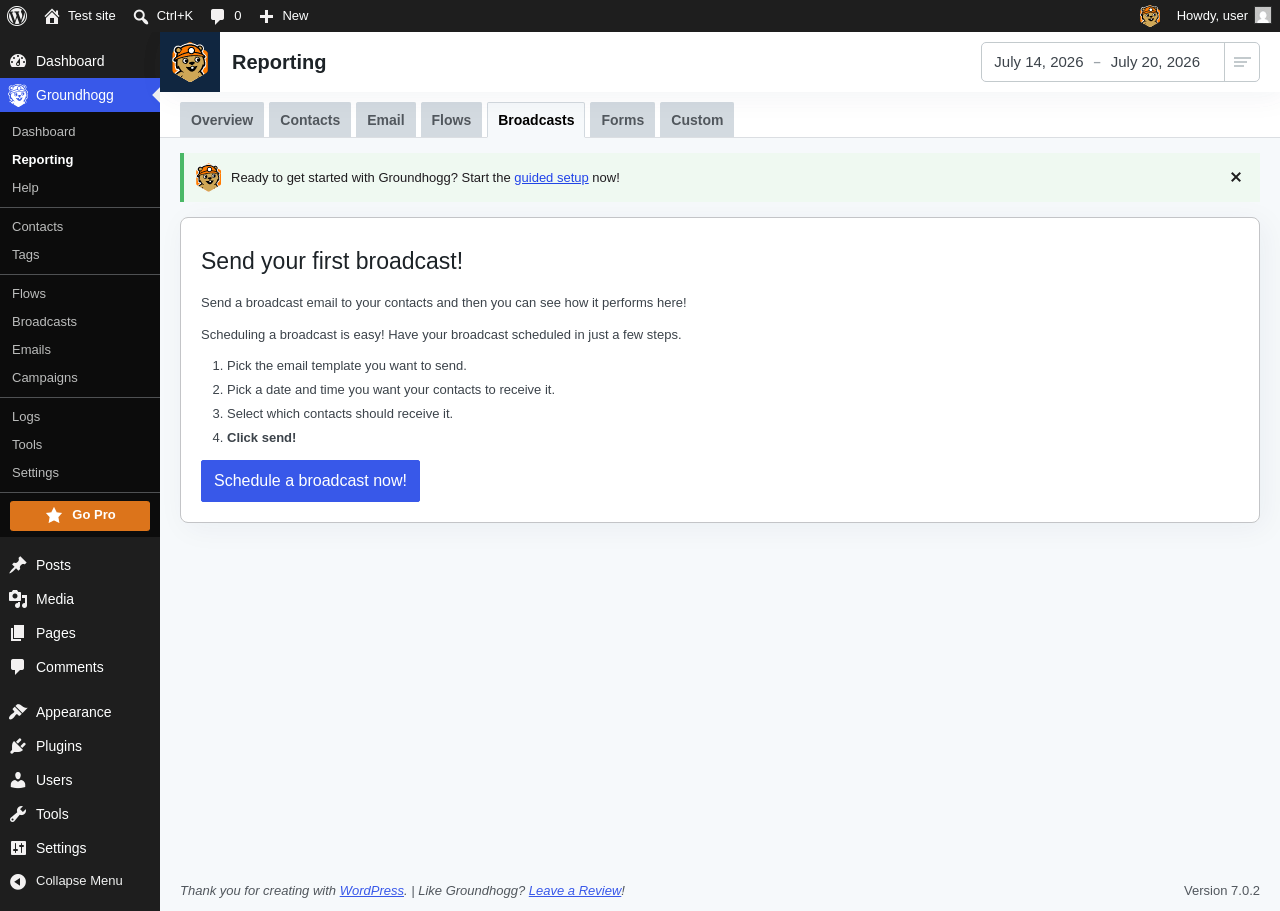Open Comments from the sidebar
This screenshot has height=911, width=1280.
80,667
